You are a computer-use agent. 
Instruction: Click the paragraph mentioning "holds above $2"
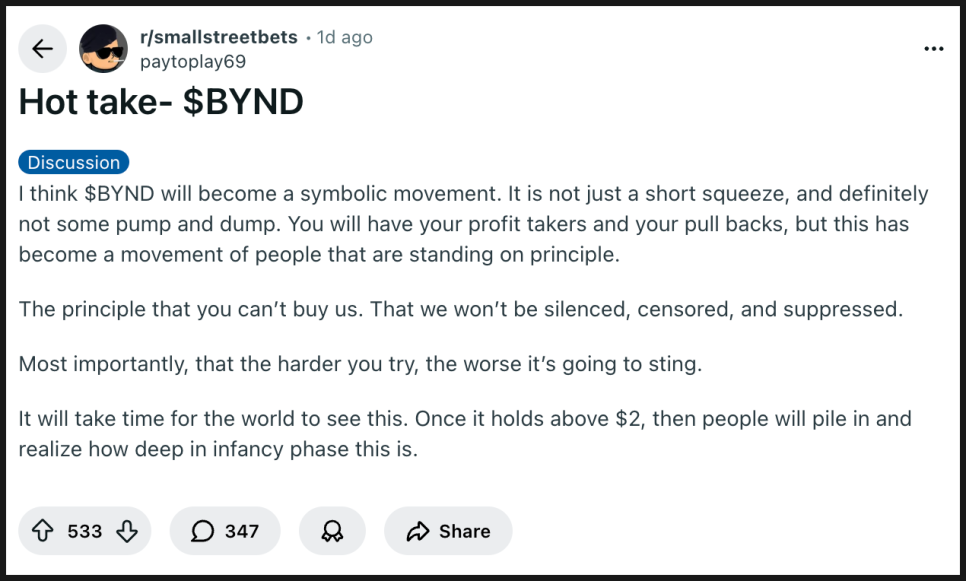pyautogui.click(x=460, y=433)
